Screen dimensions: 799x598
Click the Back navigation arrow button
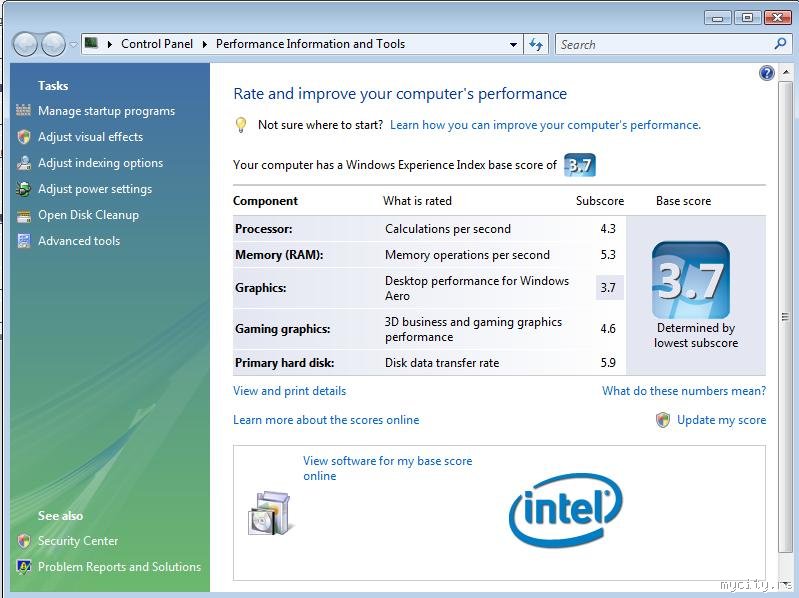[x=25, y=44]
